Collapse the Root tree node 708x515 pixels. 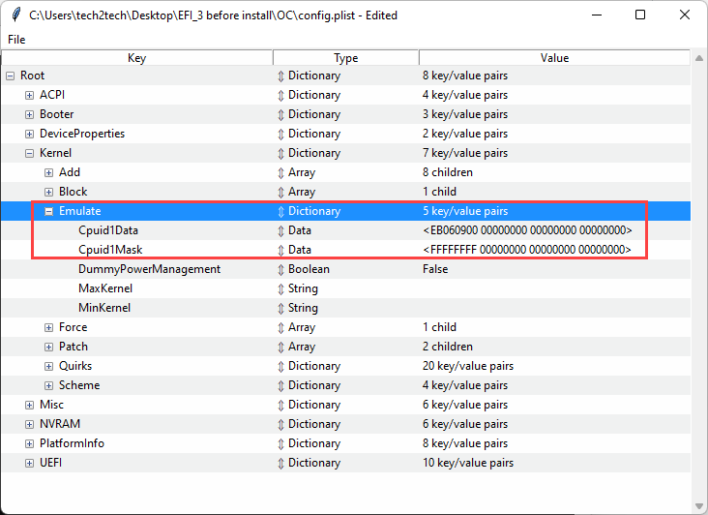[x=10, y=76]
